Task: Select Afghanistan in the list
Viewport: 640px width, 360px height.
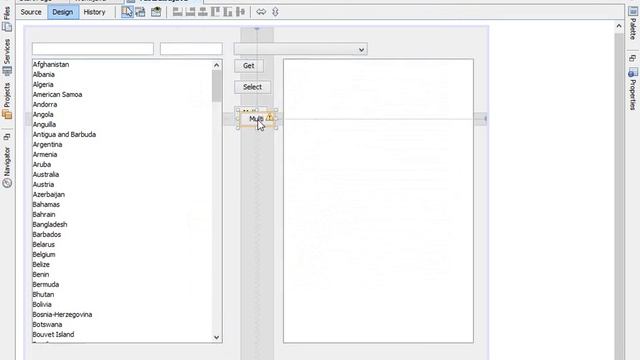Action: pos(51,64)
